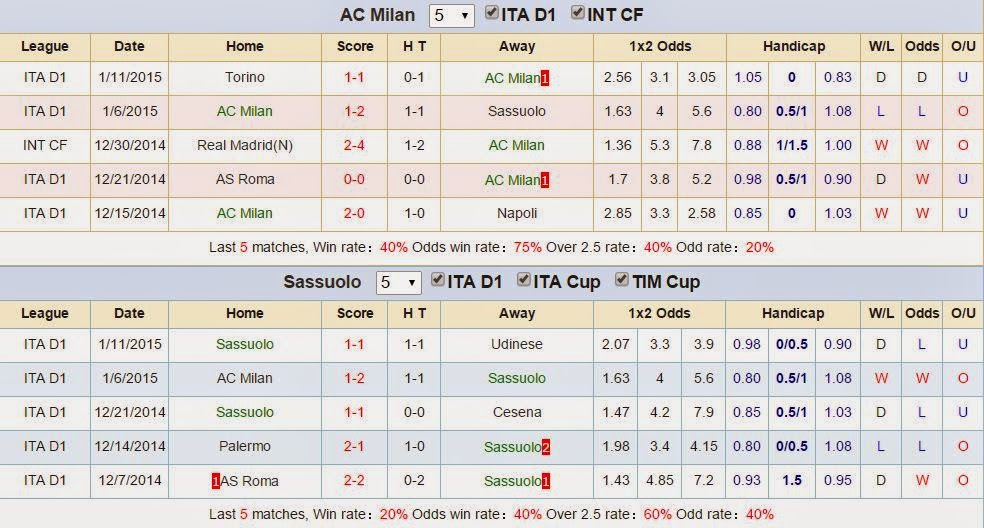Click red card icon beside AS Roma home
The image size is (984, 528).
pyautogui.click(x=215, y=481)
